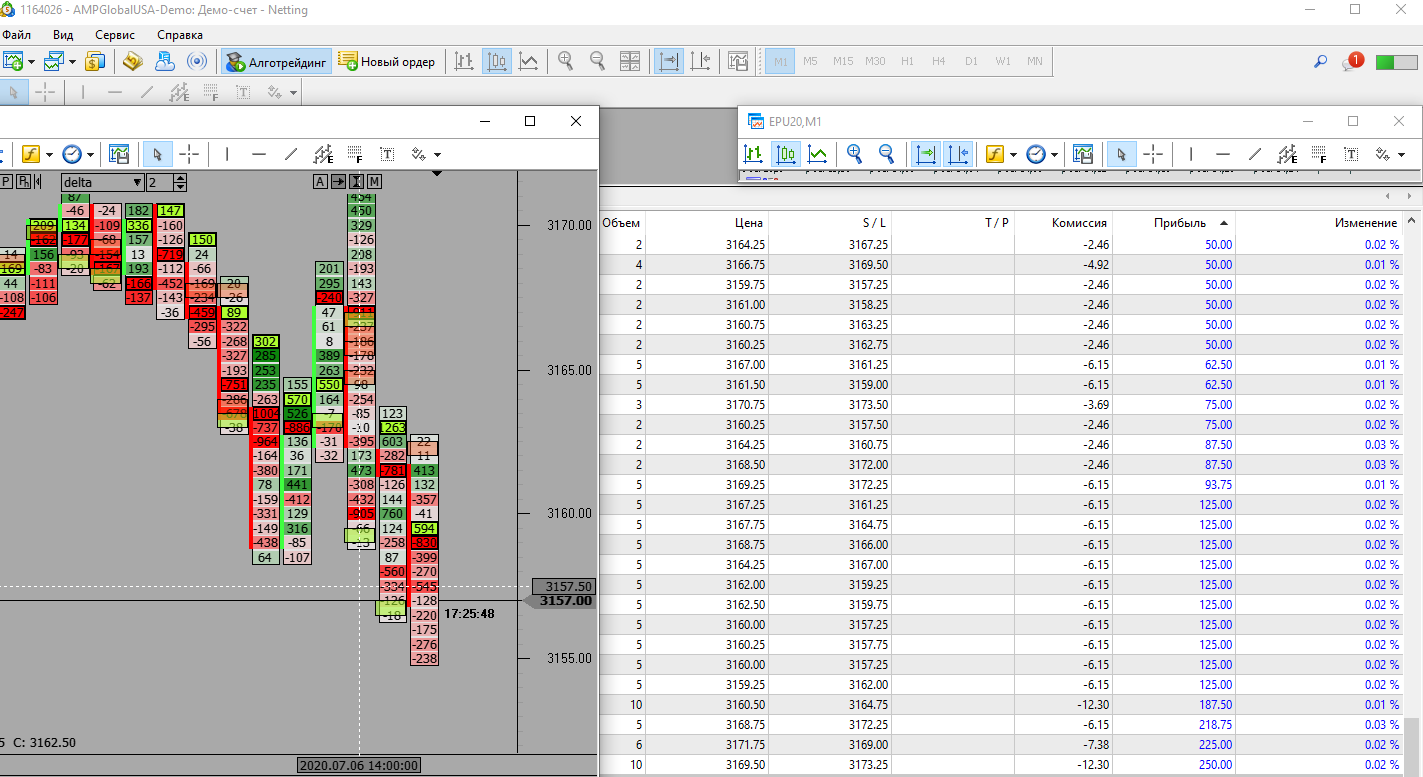Click the M button on the chart
The height and width of the screenshot is (777, 1423).
374,181
